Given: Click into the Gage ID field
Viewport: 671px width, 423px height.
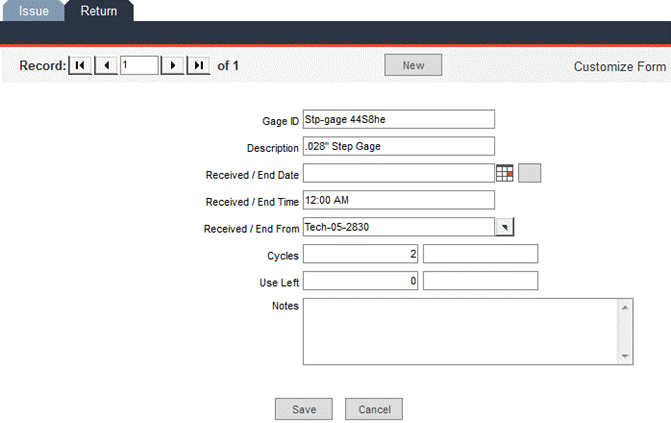Looking at the screenshot, I should click(x=398, y=119).
